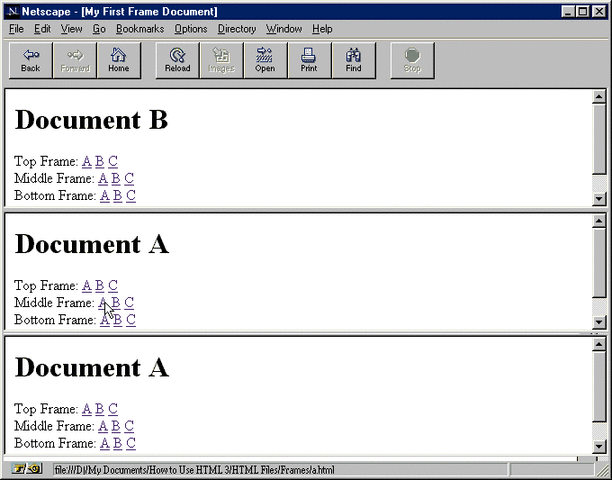The height and width of the screenshot is (480, 612).
Task: In bottom frame, click Top Frame link C
Action: coord(113,409)
